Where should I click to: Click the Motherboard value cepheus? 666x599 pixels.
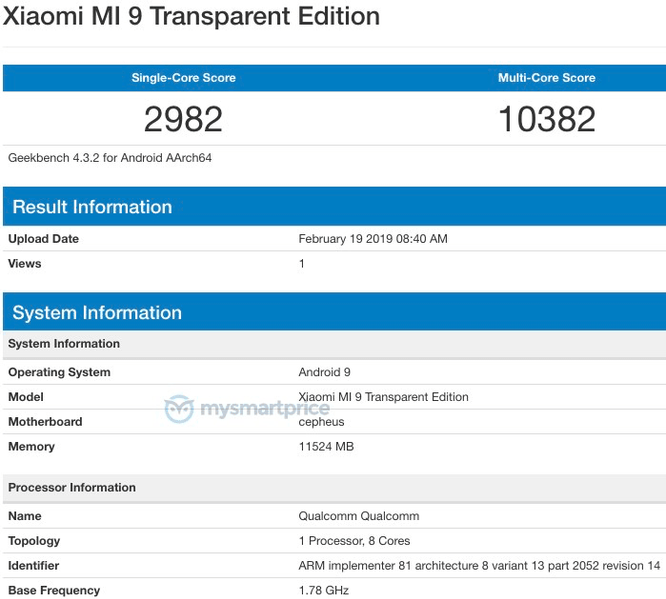point(323,422)
